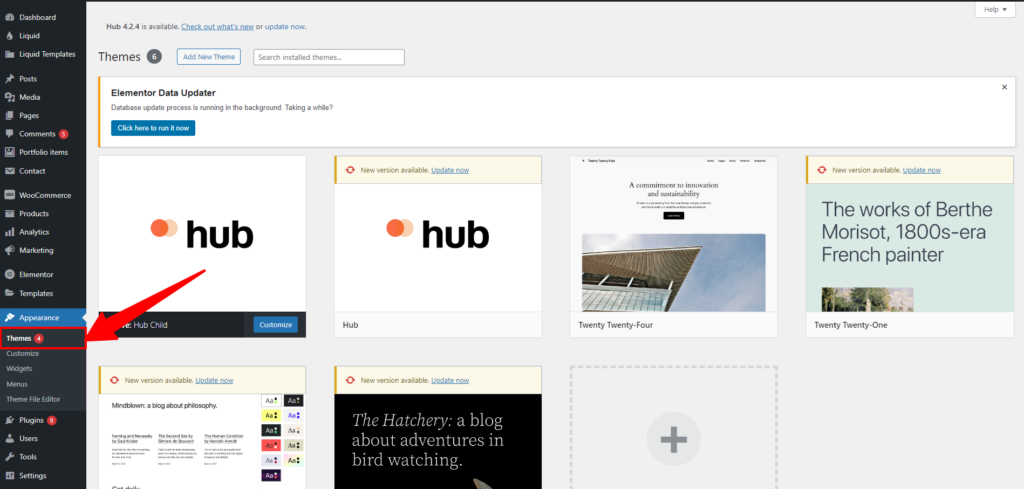Image resolution: width=1024 pixels, height=489 pixels.
Task: Click the Comments speech bubble icon
Action: [9, 134]
